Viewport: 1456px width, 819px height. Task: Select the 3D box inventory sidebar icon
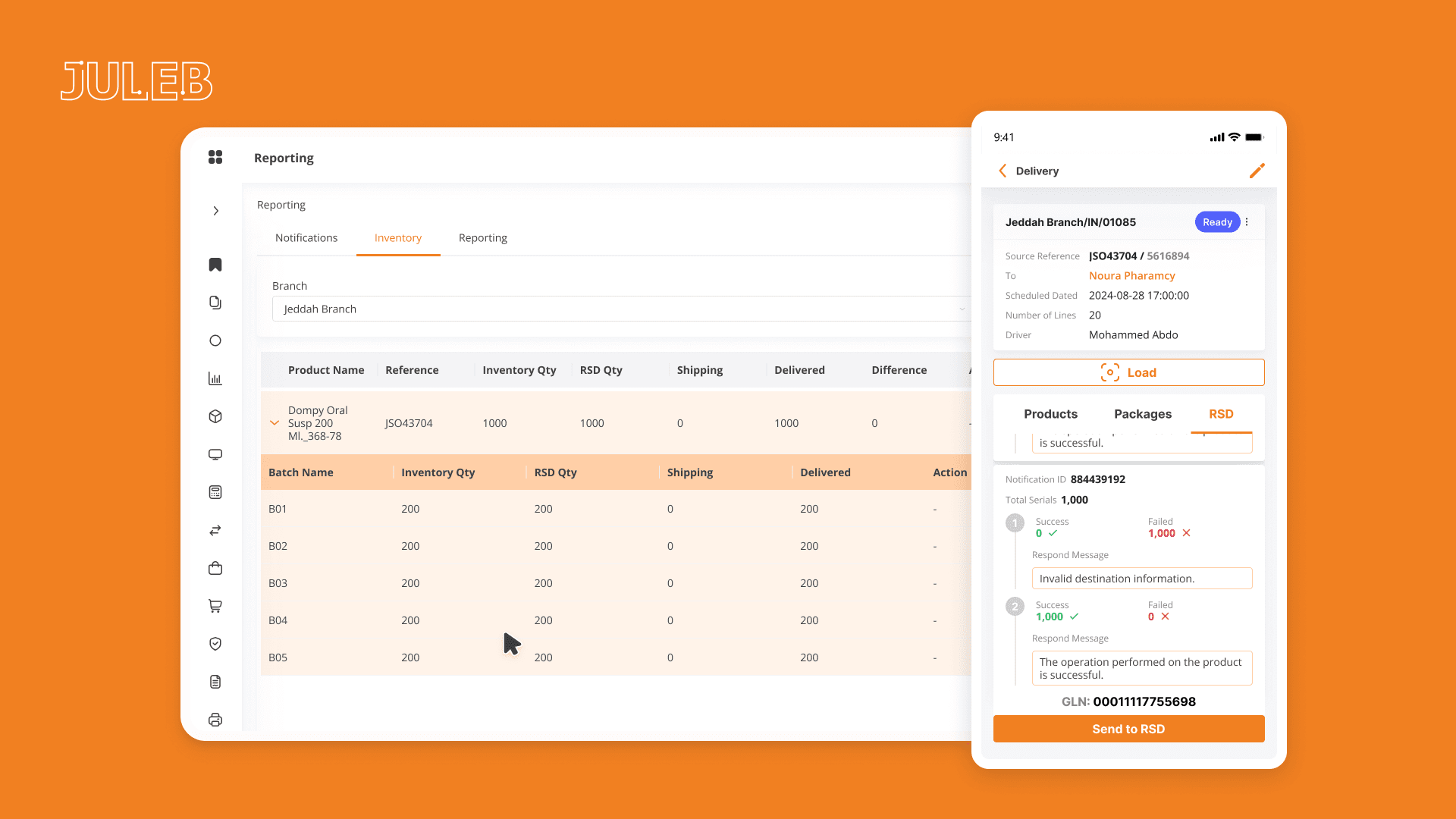tap(215, 416)
